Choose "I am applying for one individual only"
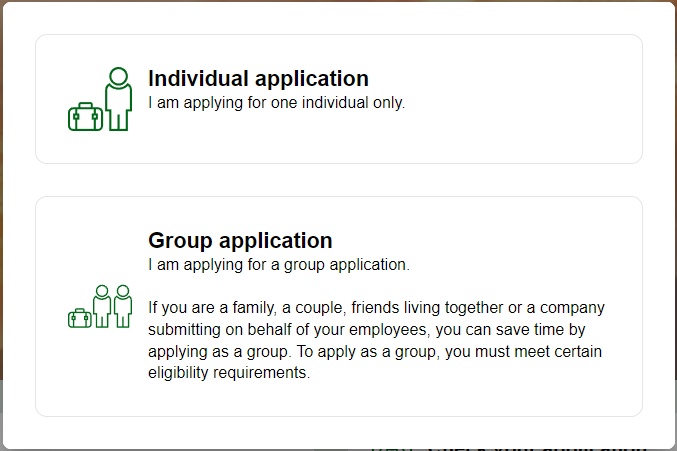Image resolution: width=677 pixels, height=451 pixels. (x=276, y=102)
